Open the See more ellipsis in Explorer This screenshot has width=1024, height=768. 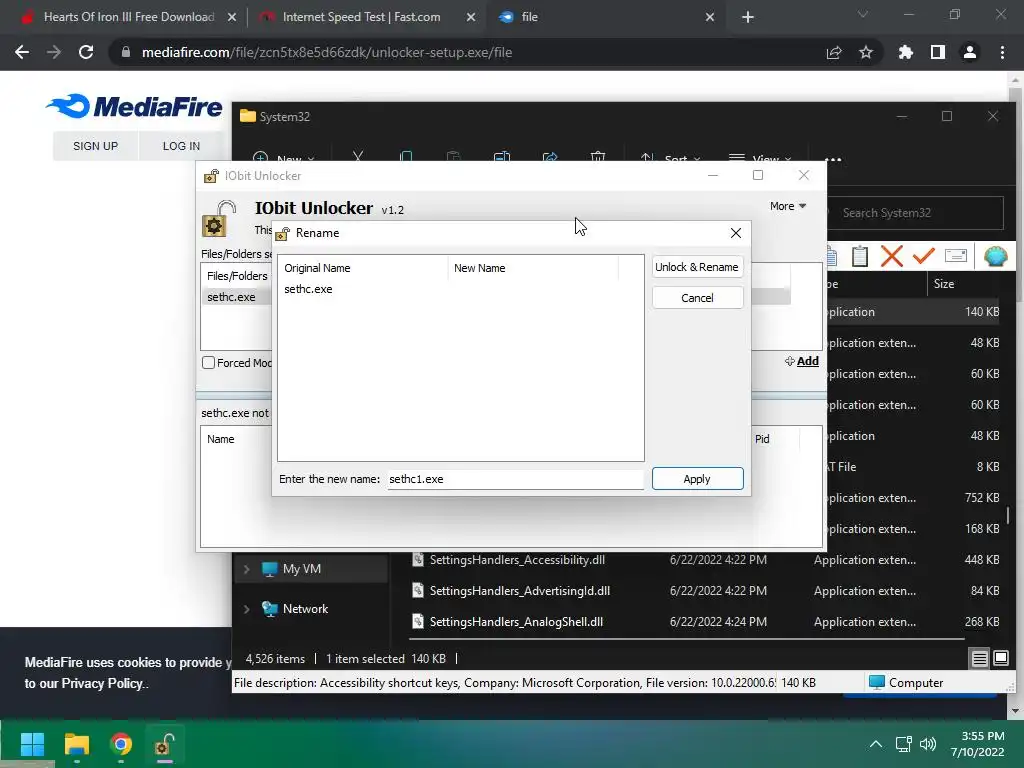click(x=833, y=158)
